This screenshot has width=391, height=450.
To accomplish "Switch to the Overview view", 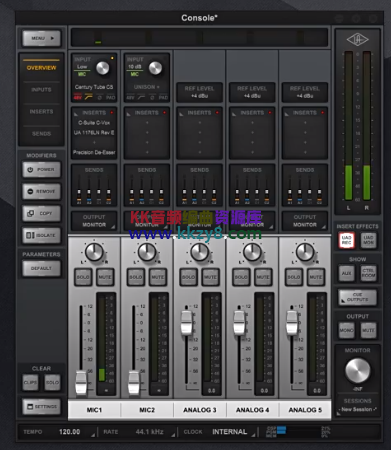I will [x=41, y=68].
